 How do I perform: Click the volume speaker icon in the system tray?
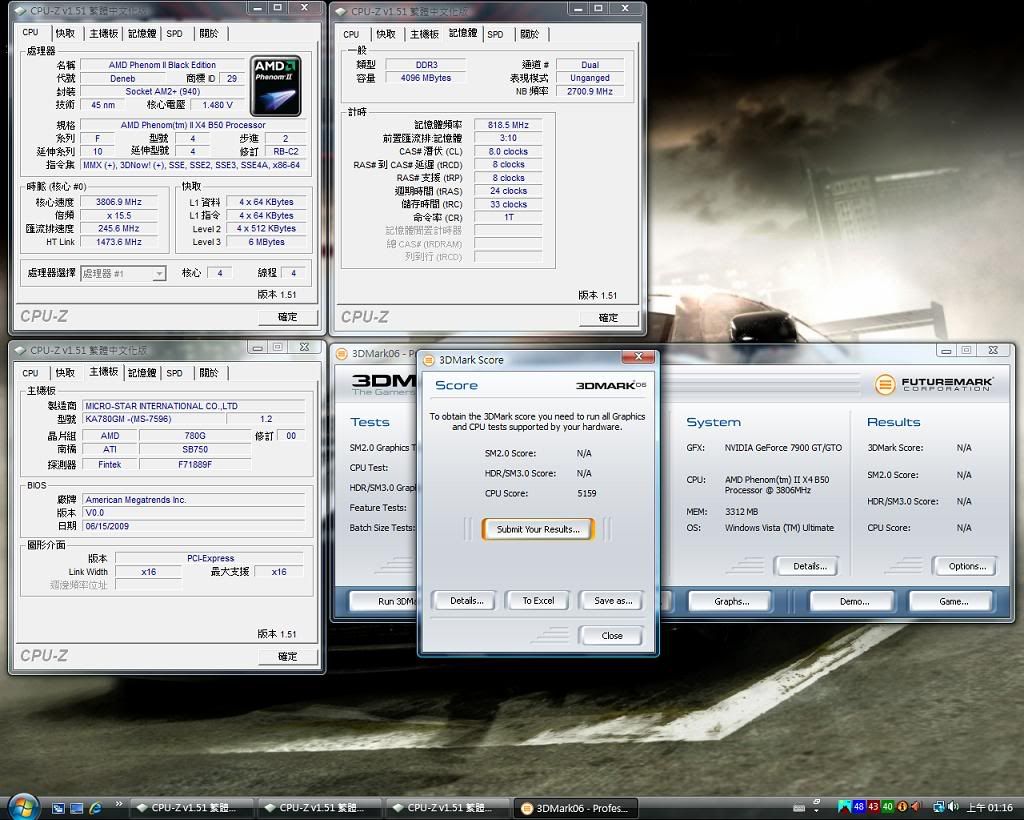coord(952,807)
